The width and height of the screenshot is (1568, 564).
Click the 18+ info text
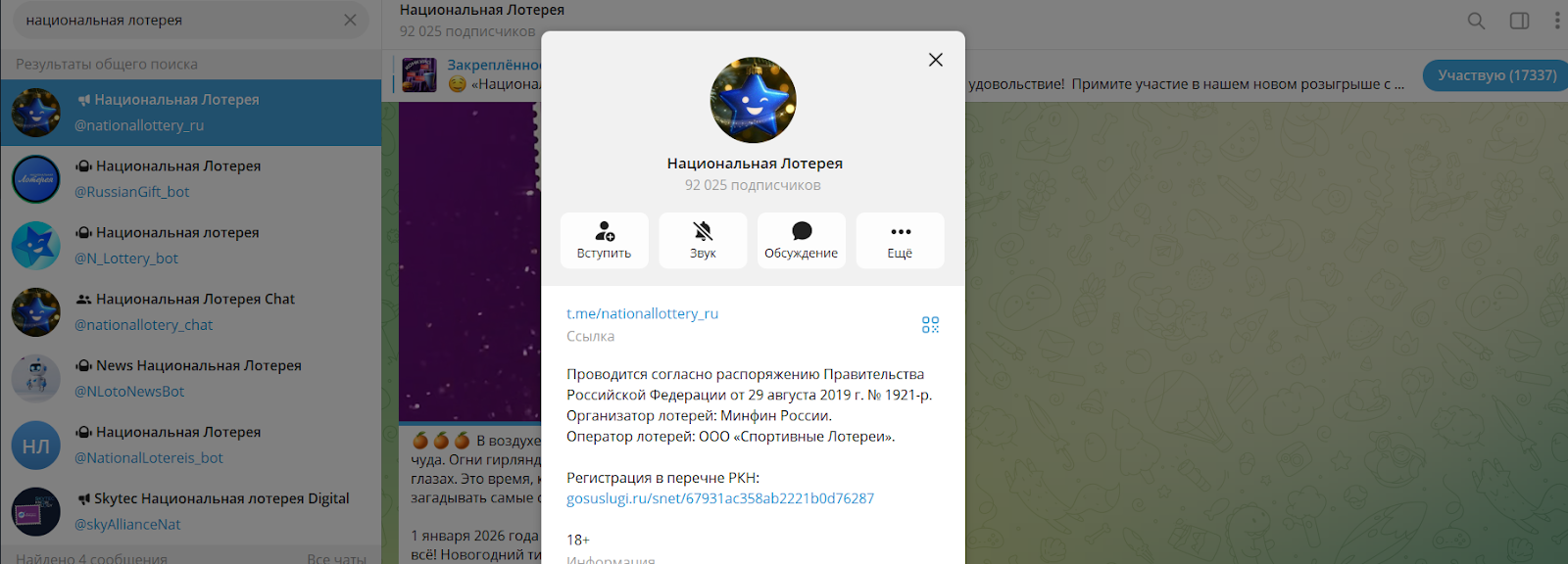pos(578,540)
